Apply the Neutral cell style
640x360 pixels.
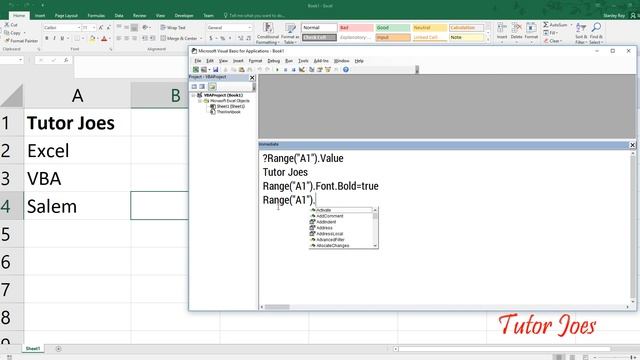(429, 28)
